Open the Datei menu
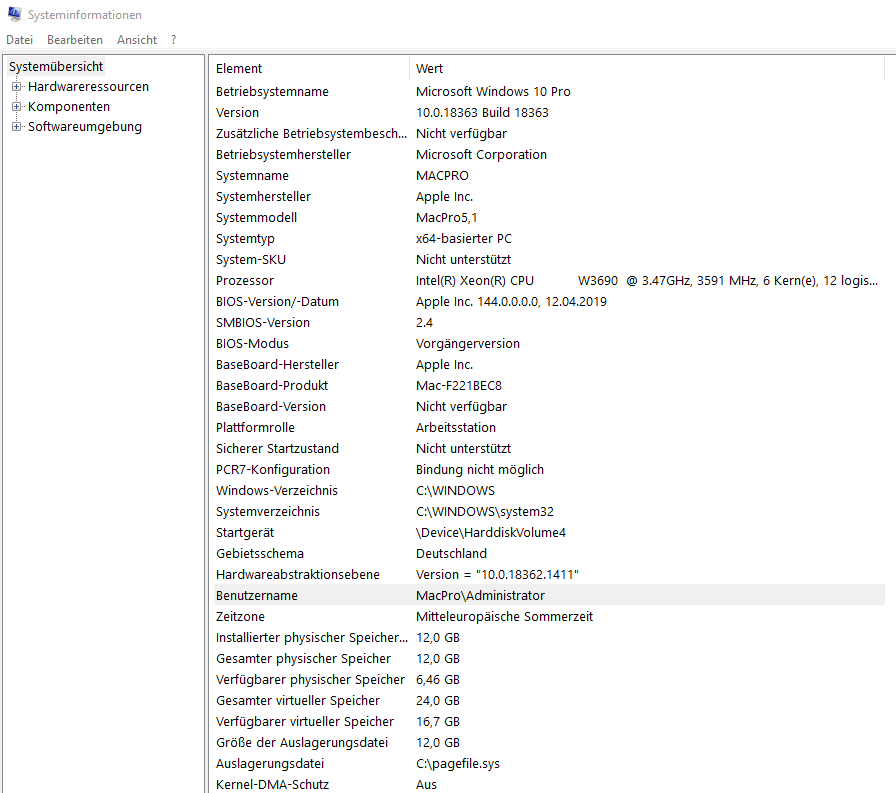 (19, 40)
